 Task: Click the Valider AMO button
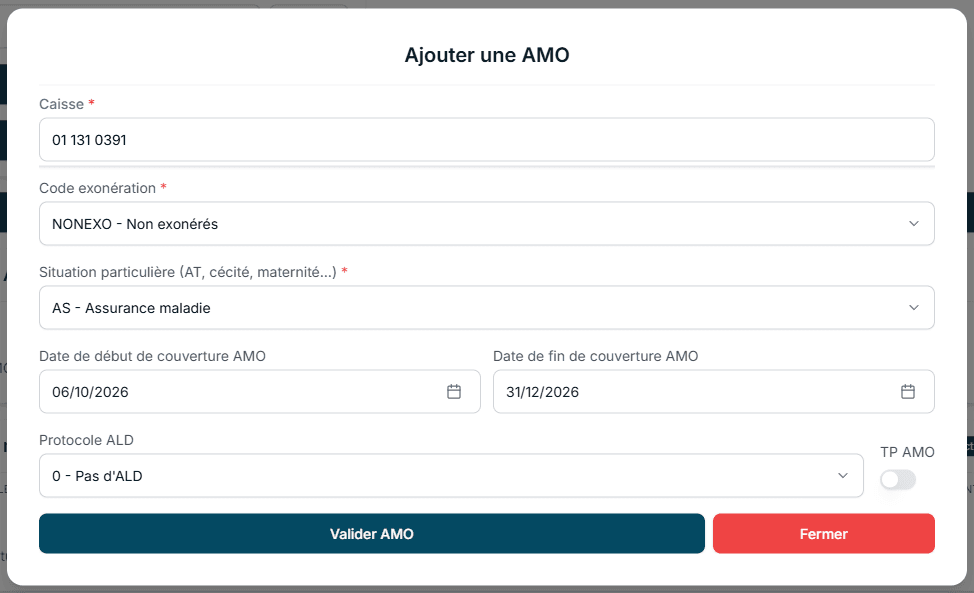pos(371,533)
